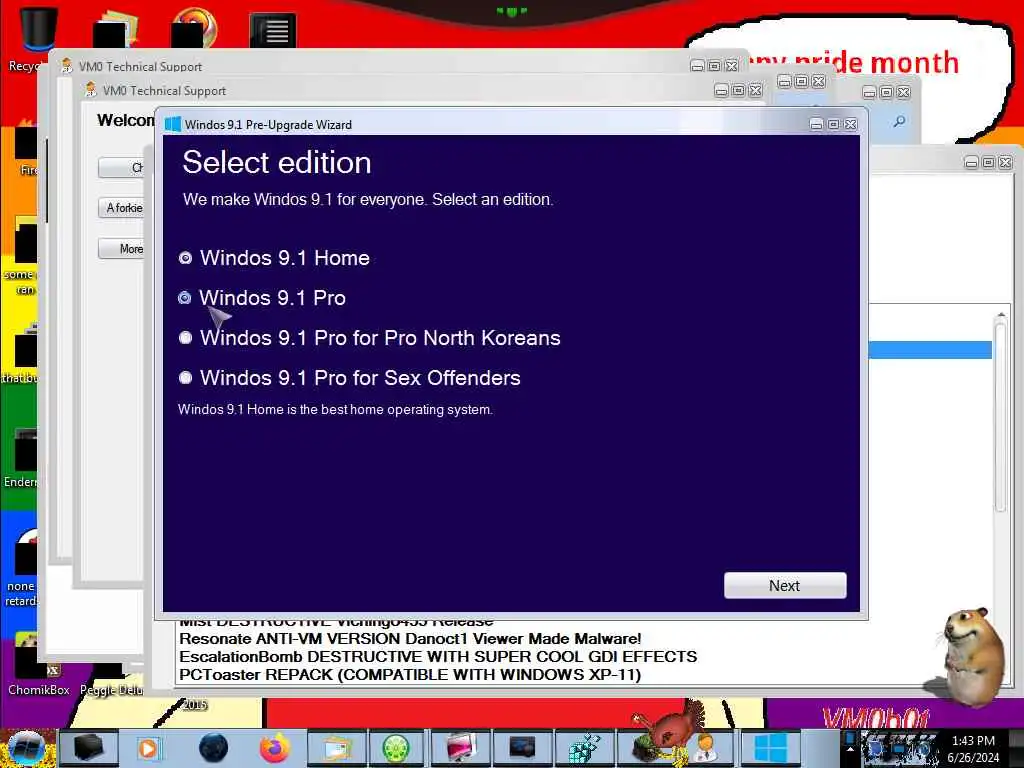Click the technician support taskbar icon
This screenshot has height=768, width=1024.
pyautogui.click(x=704, y=748)
